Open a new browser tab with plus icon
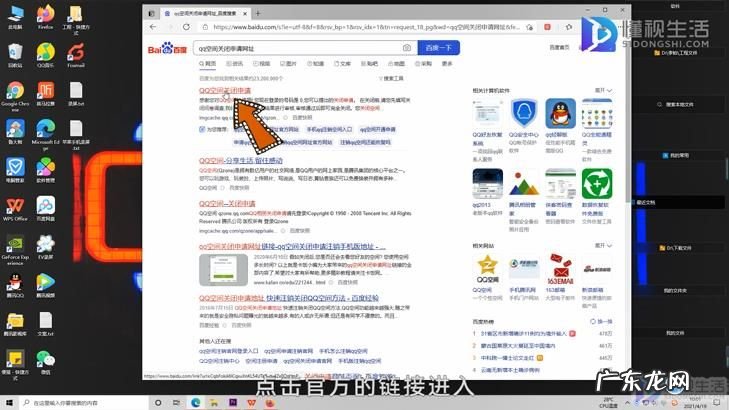 pyautogui.click(x=258, y=13)
